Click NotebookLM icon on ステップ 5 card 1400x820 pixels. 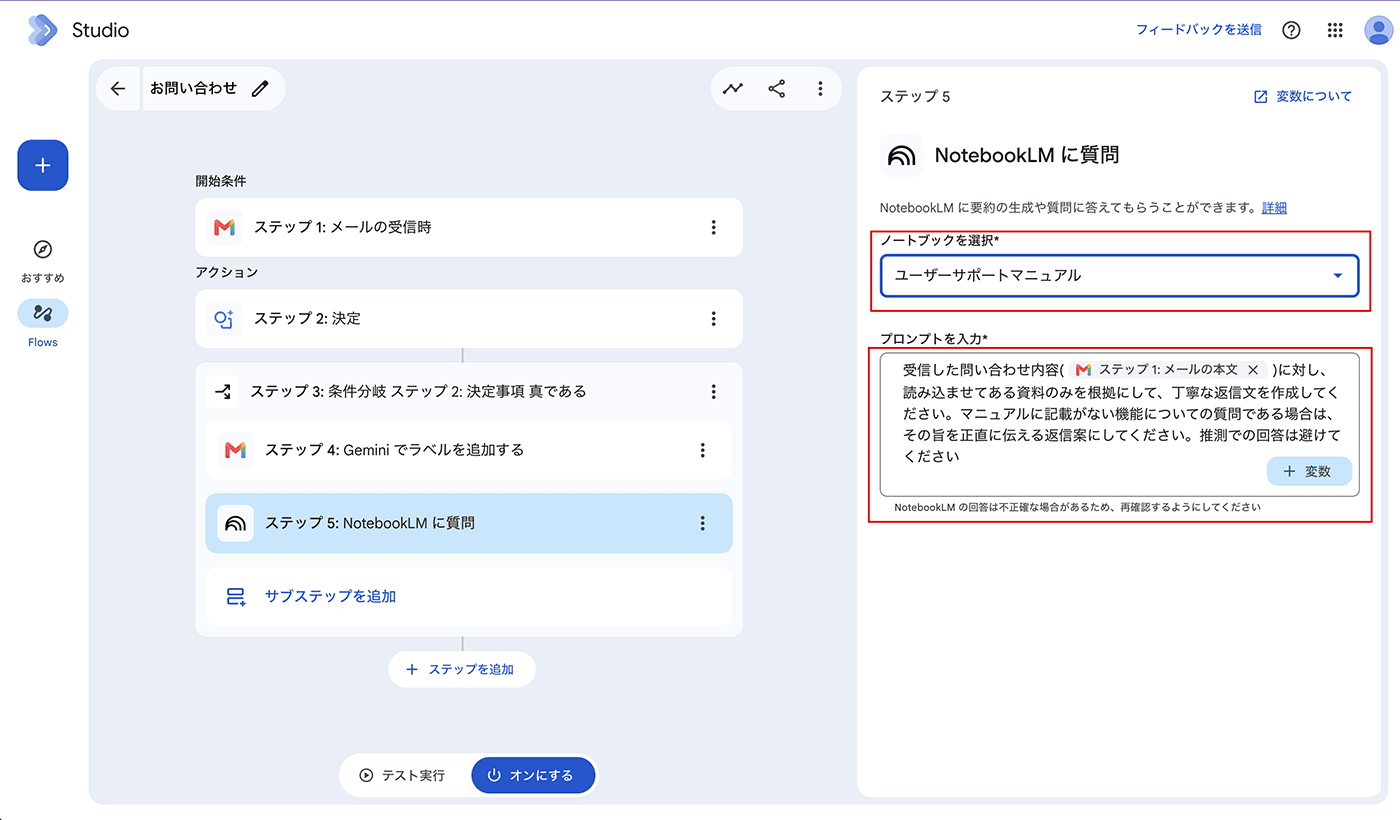pyautogui.click(x=235, y=523)
